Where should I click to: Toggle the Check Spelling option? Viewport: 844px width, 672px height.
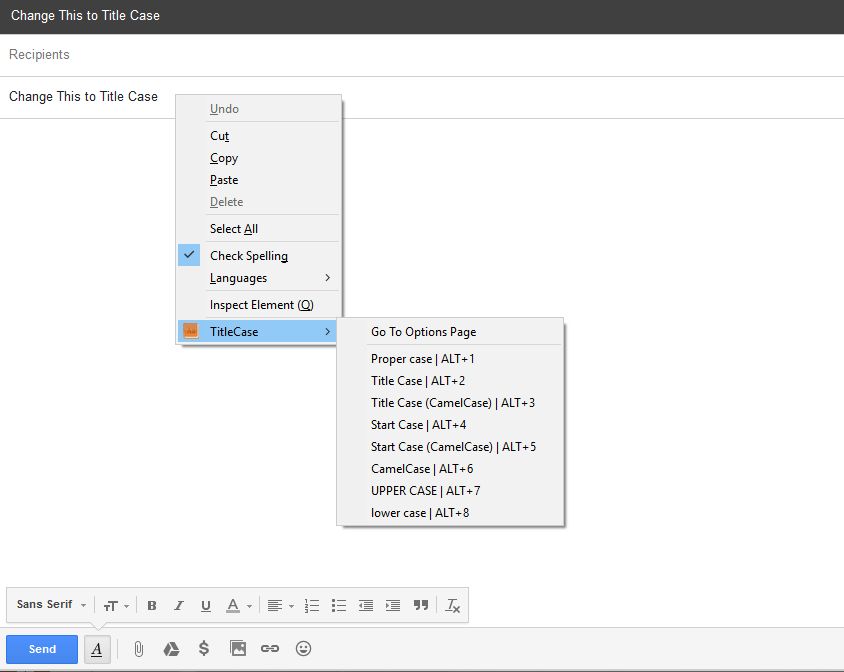coord(247,255)
